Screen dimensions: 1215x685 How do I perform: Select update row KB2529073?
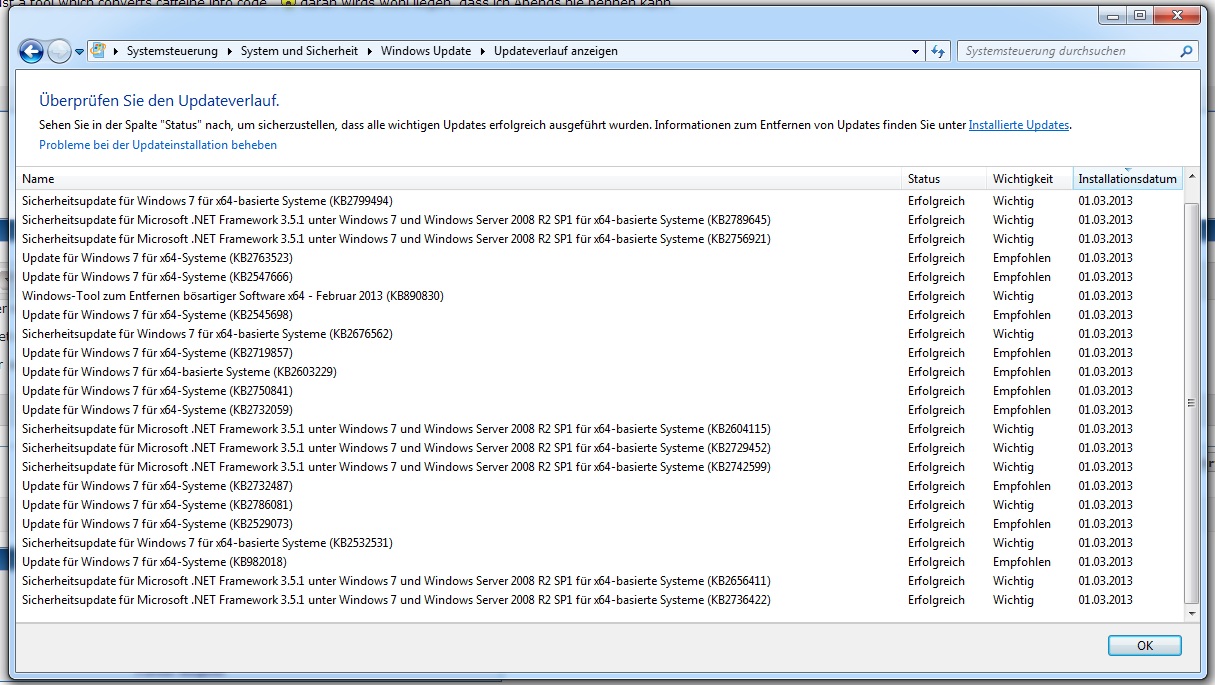599,524
